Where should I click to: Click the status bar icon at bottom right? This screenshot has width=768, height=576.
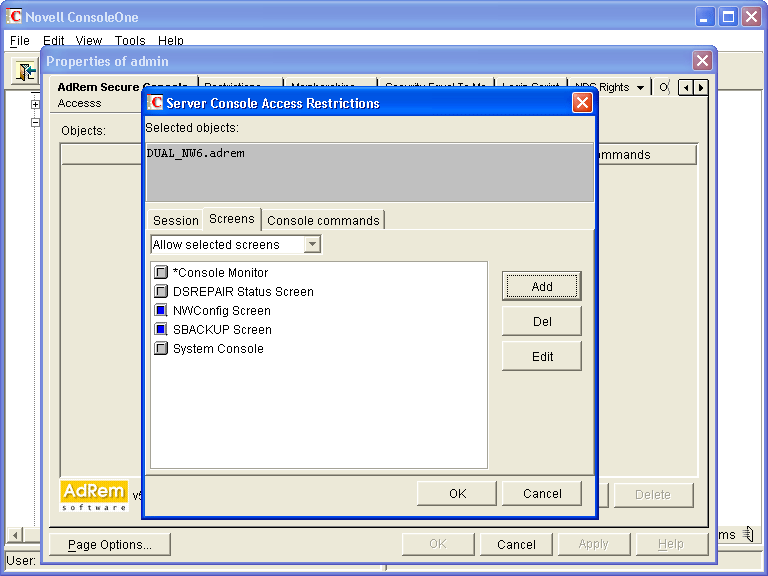pyautogui.click(x=748, y=534)
